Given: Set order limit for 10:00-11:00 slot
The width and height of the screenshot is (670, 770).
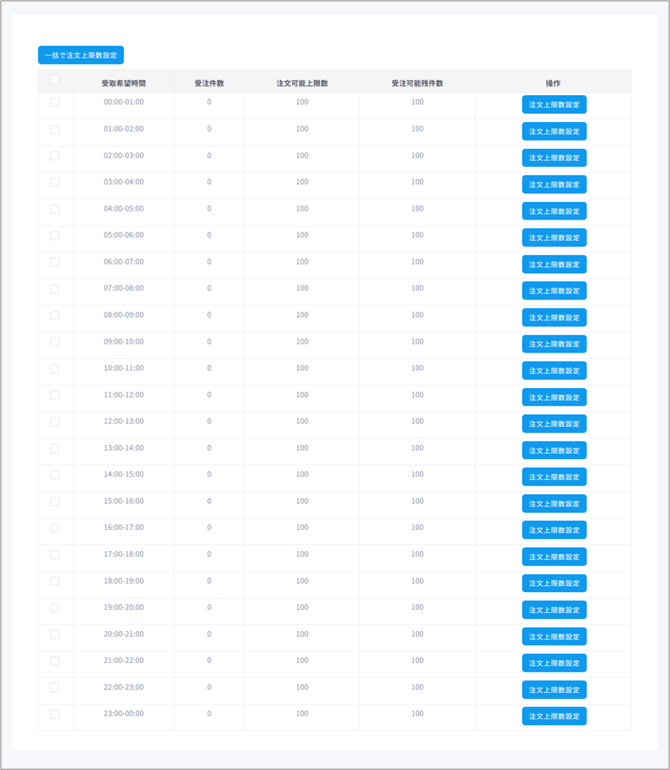Looking at the screenshot, I should (x=554, y=370).
